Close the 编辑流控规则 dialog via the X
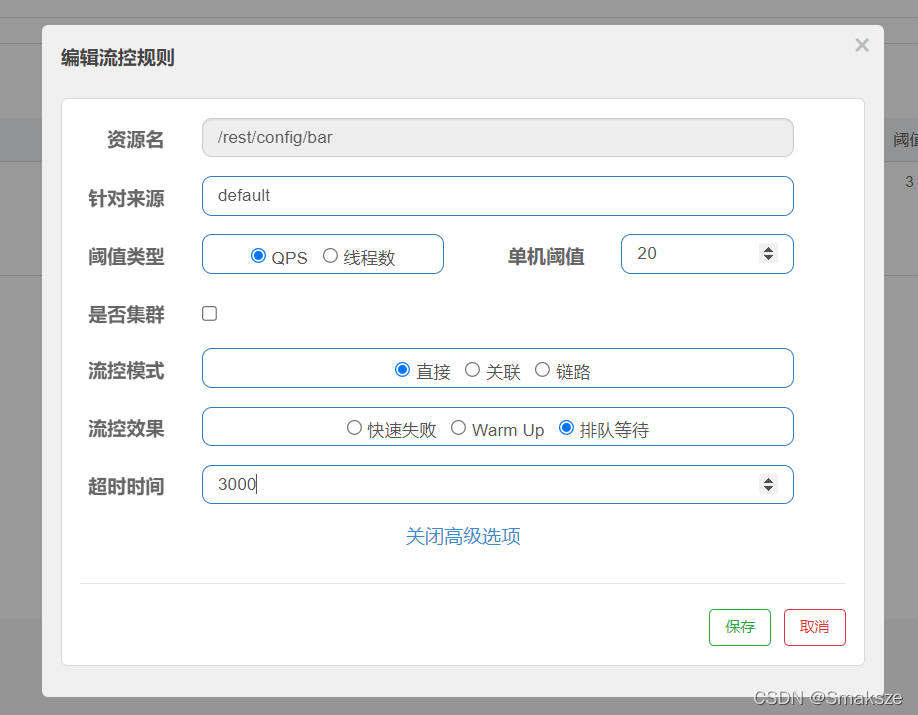This screenshot has height=715, width=918. click(861, 44)
